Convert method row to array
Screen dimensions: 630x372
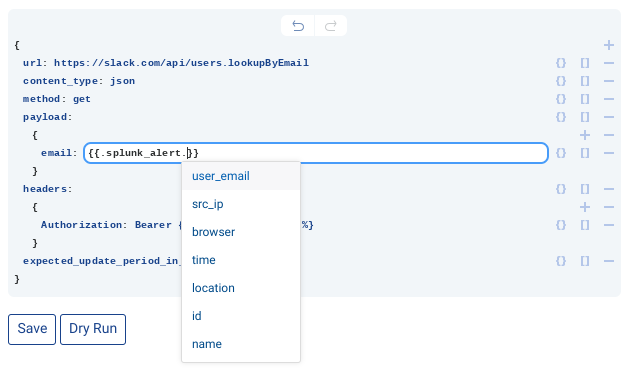point(585,99)
